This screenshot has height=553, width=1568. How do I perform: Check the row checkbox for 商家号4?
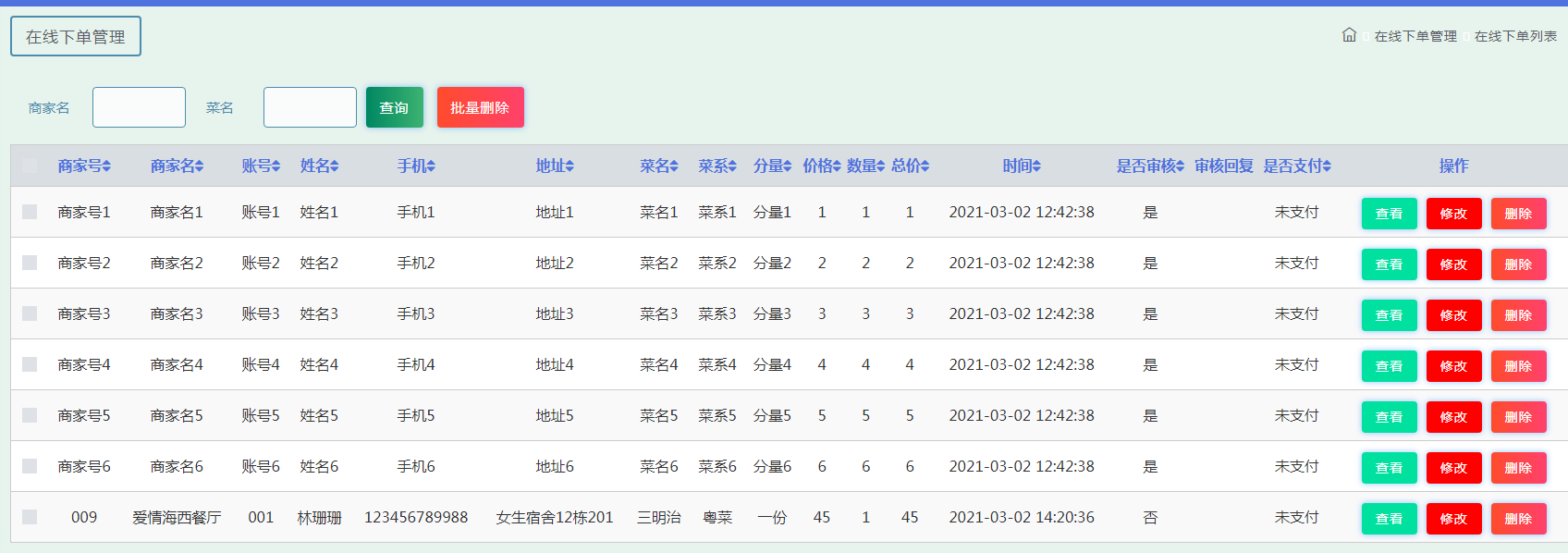pos(30,364)
